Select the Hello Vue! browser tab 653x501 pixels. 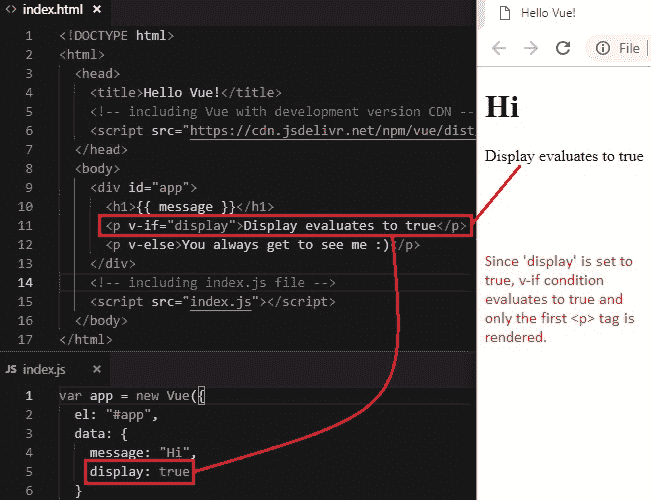[x=548, y=13]
